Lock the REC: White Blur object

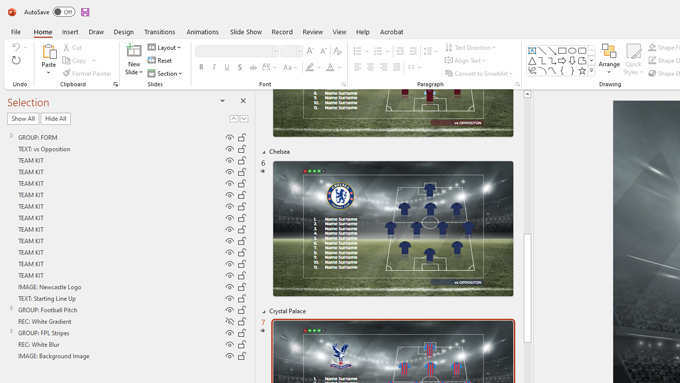pos(242,344)
